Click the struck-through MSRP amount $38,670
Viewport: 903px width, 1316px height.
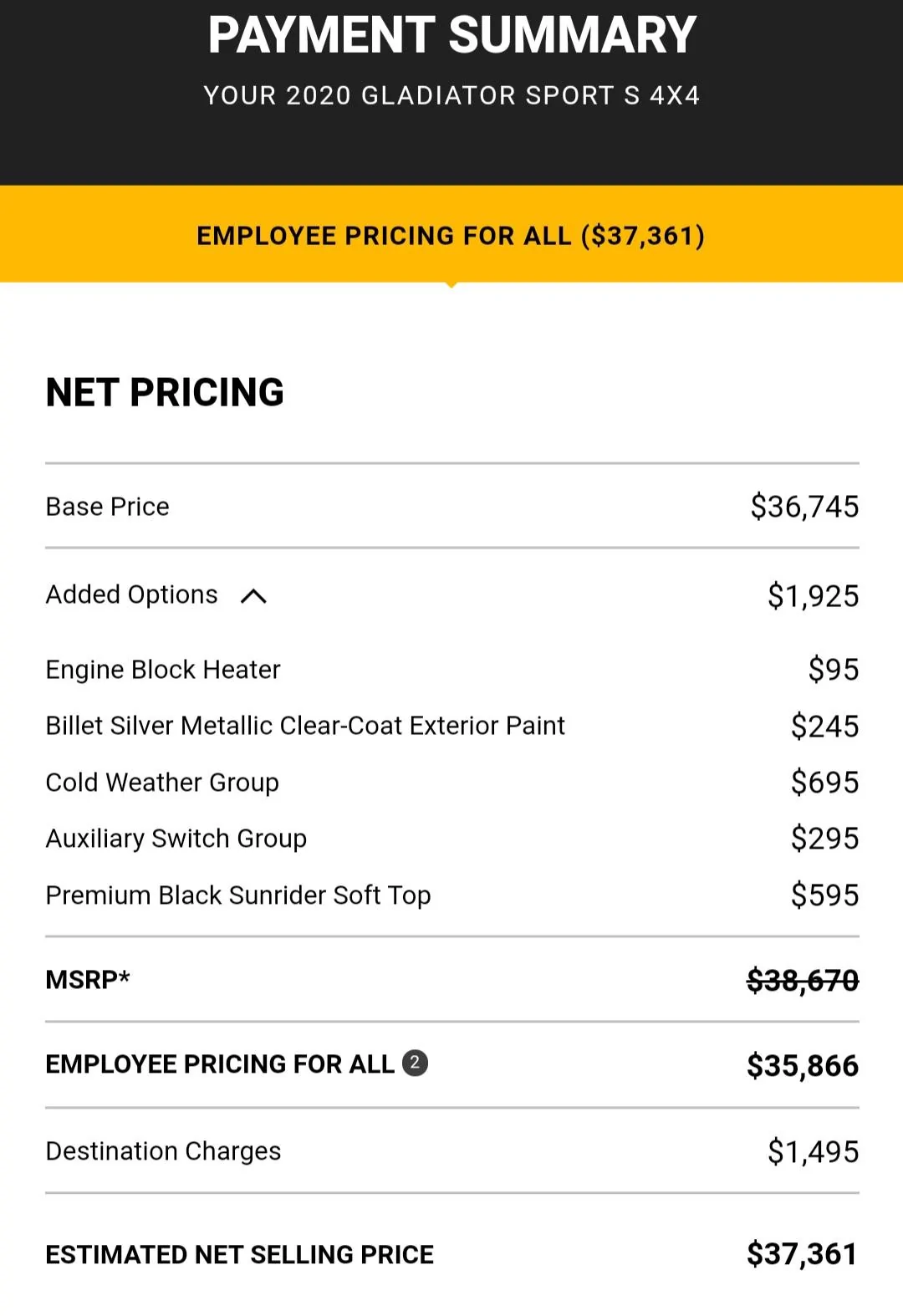pos(803,980)
